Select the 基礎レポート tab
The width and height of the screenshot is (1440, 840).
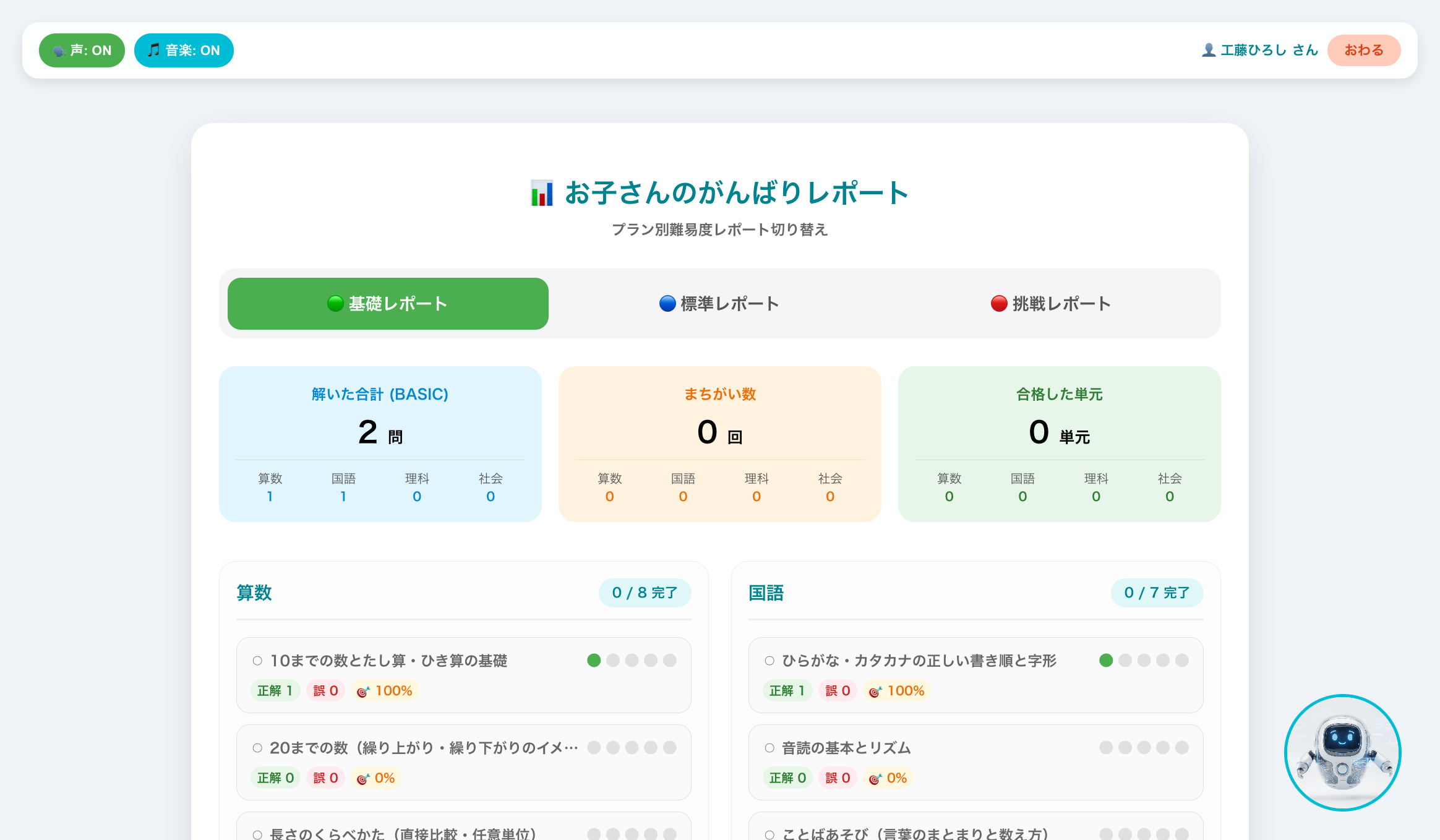(388, 304)
